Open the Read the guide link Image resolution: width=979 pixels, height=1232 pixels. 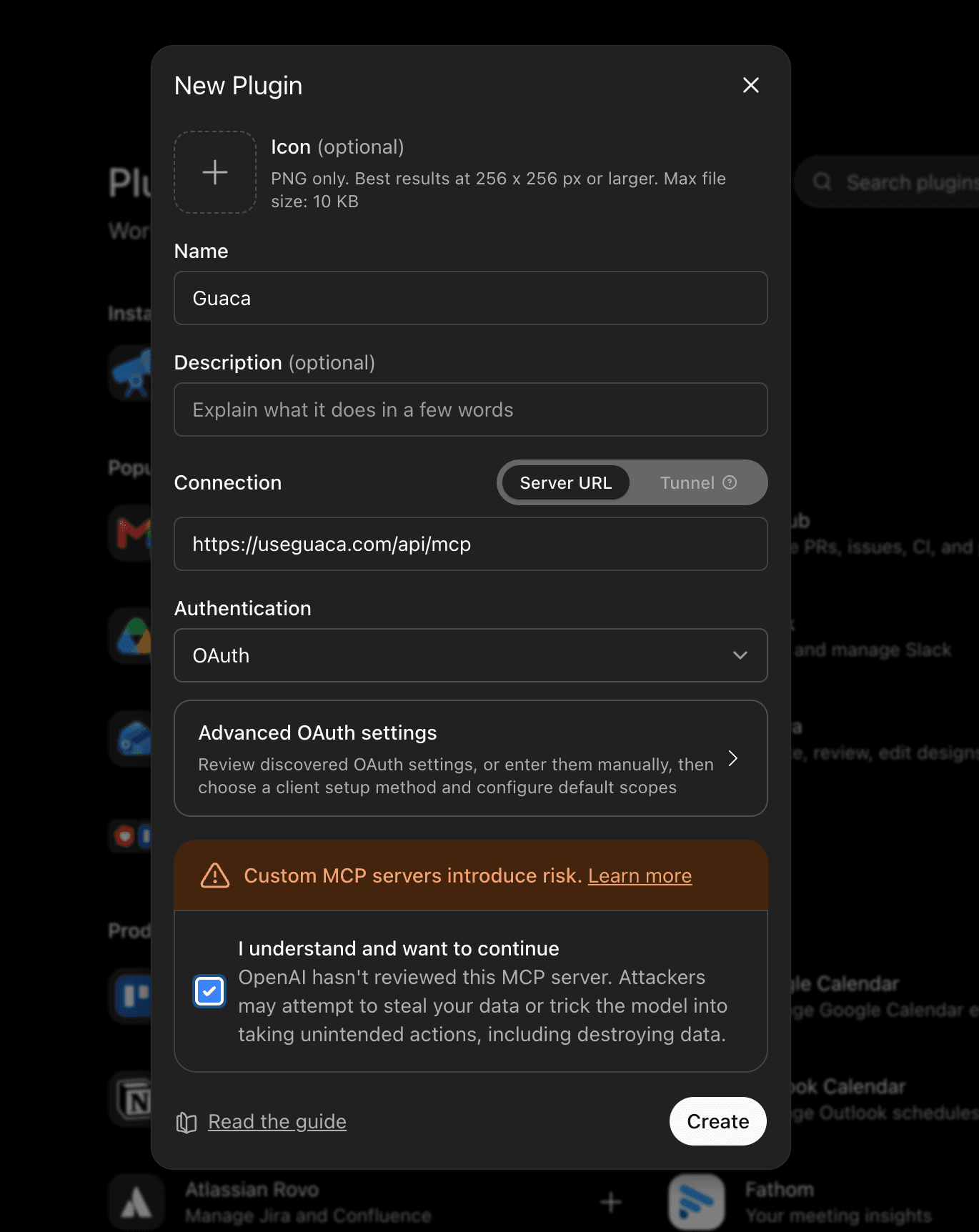click(277, 1121)
